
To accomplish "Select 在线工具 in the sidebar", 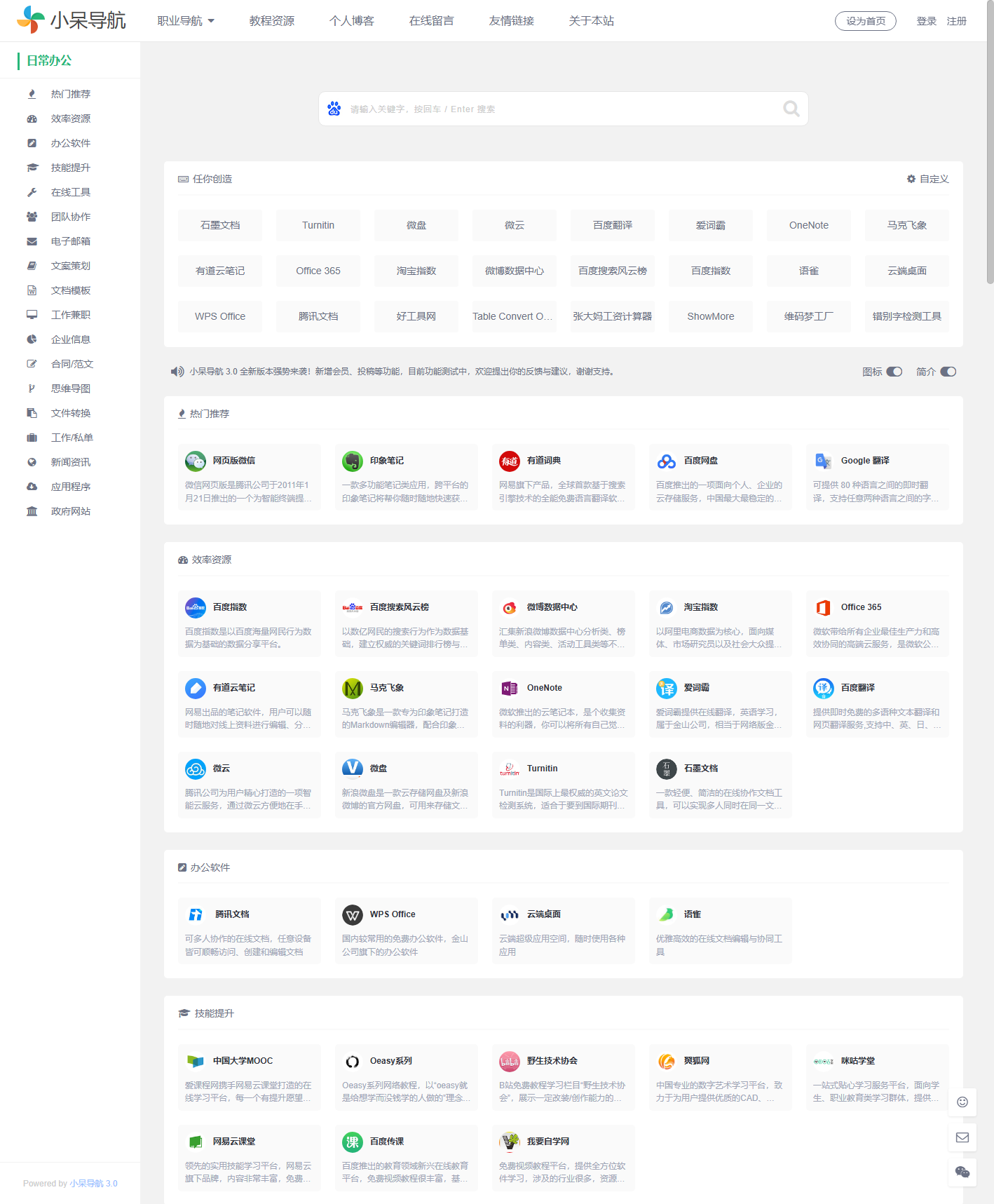I will [70, 192].
